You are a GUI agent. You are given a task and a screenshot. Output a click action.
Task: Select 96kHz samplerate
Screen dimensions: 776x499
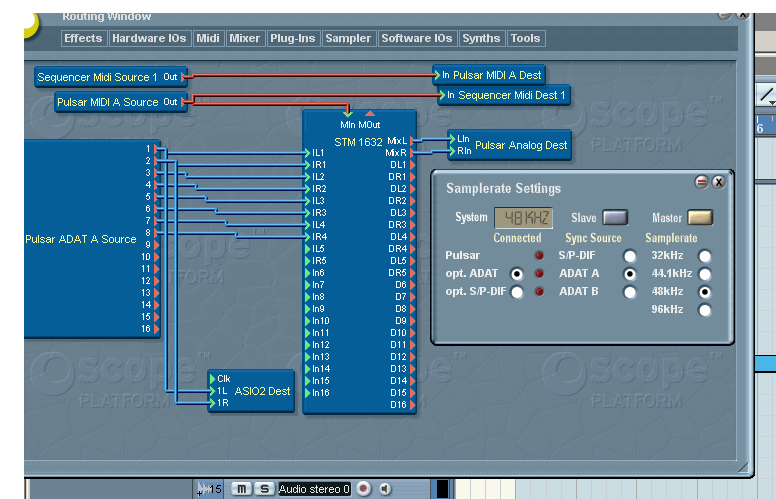(705, 310)
